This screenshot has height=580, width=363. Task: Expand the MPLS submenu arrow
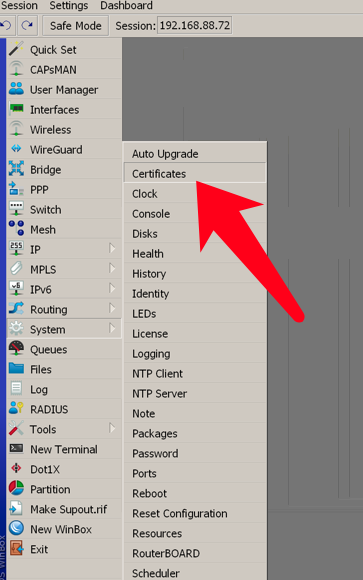pyautogui.click(x=112, y=268)
